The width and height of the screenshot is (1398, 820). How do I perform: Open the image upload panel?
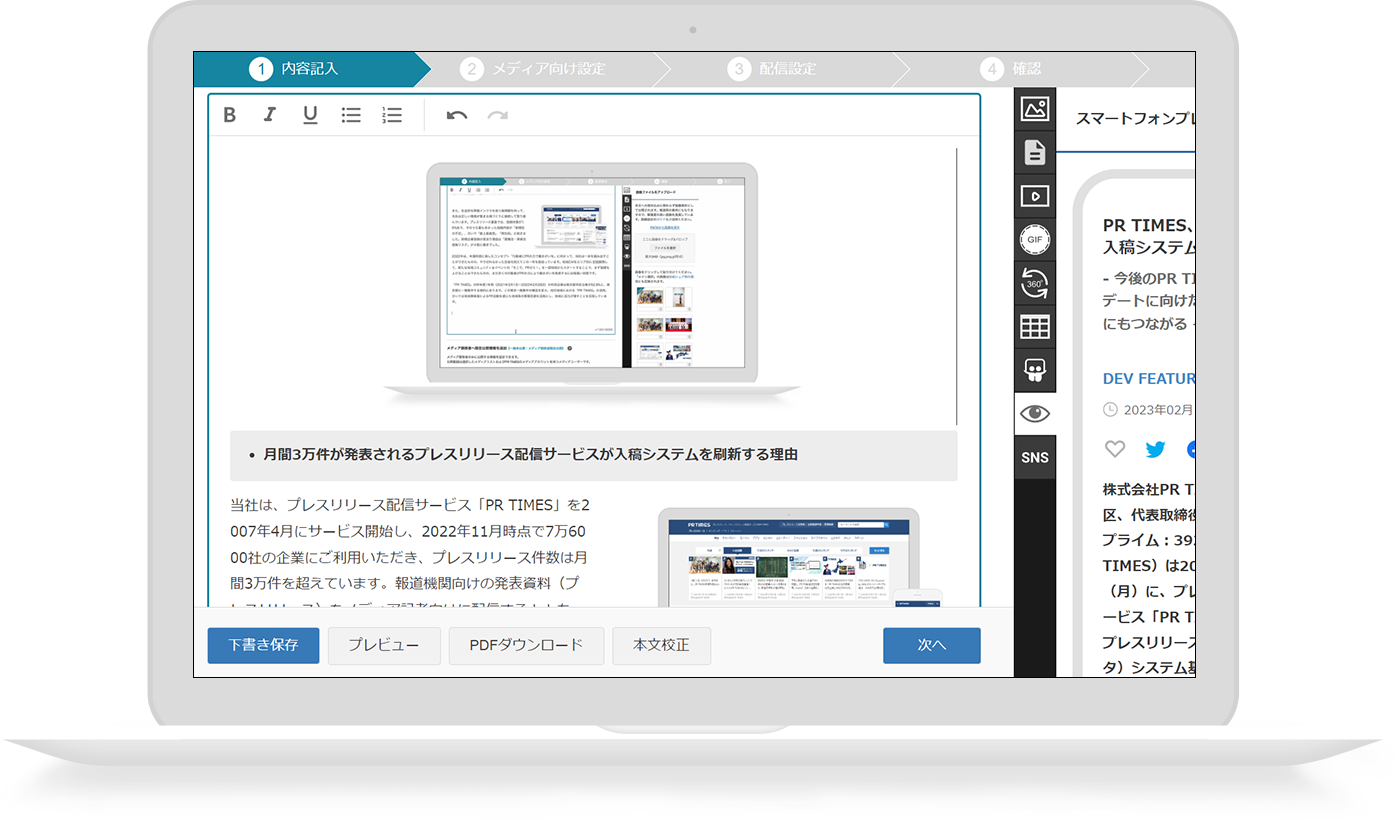tap(1034, 108)
